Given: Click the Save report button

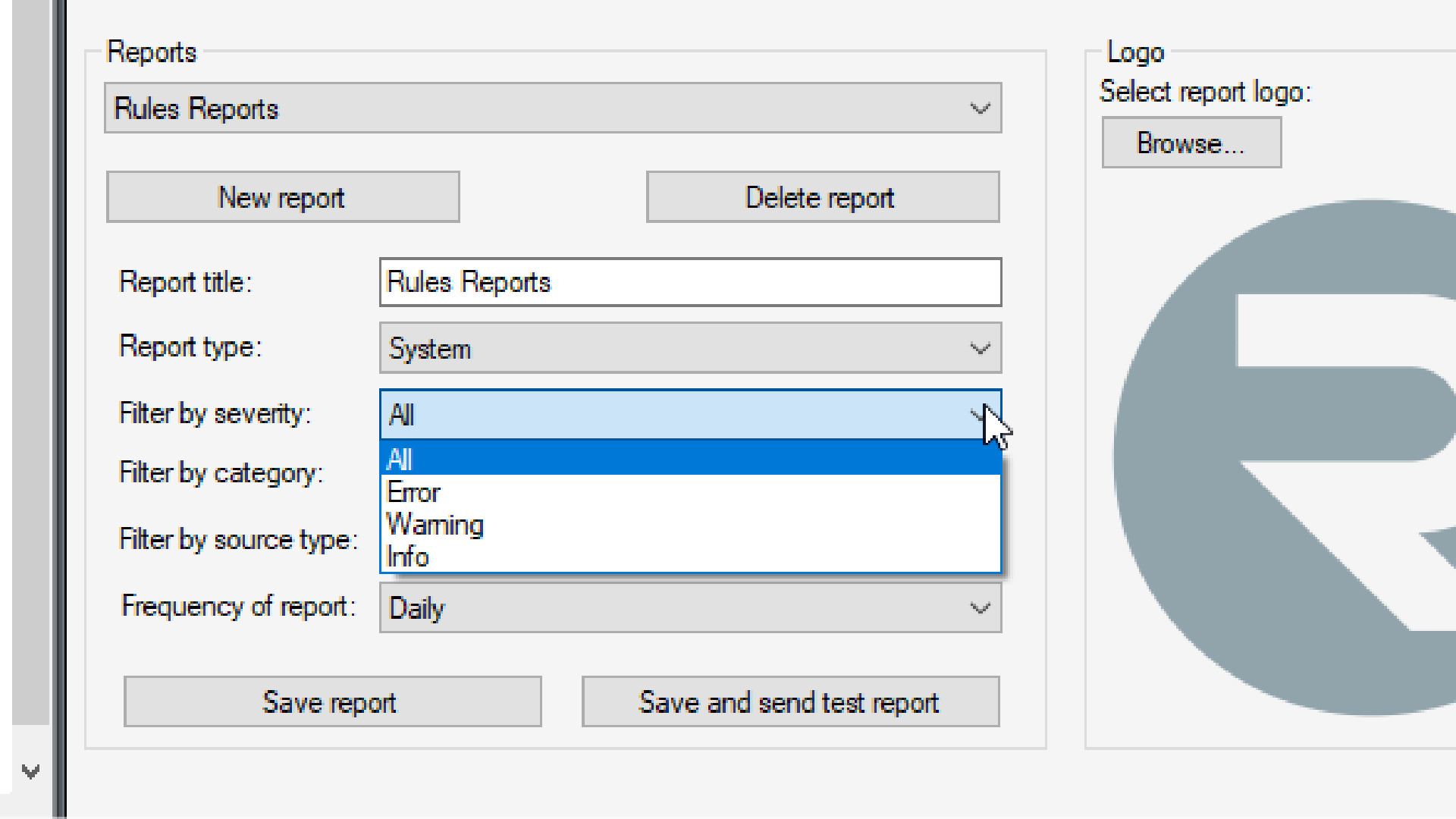Looking at the screenshot, I should click(x=332, y=701).
